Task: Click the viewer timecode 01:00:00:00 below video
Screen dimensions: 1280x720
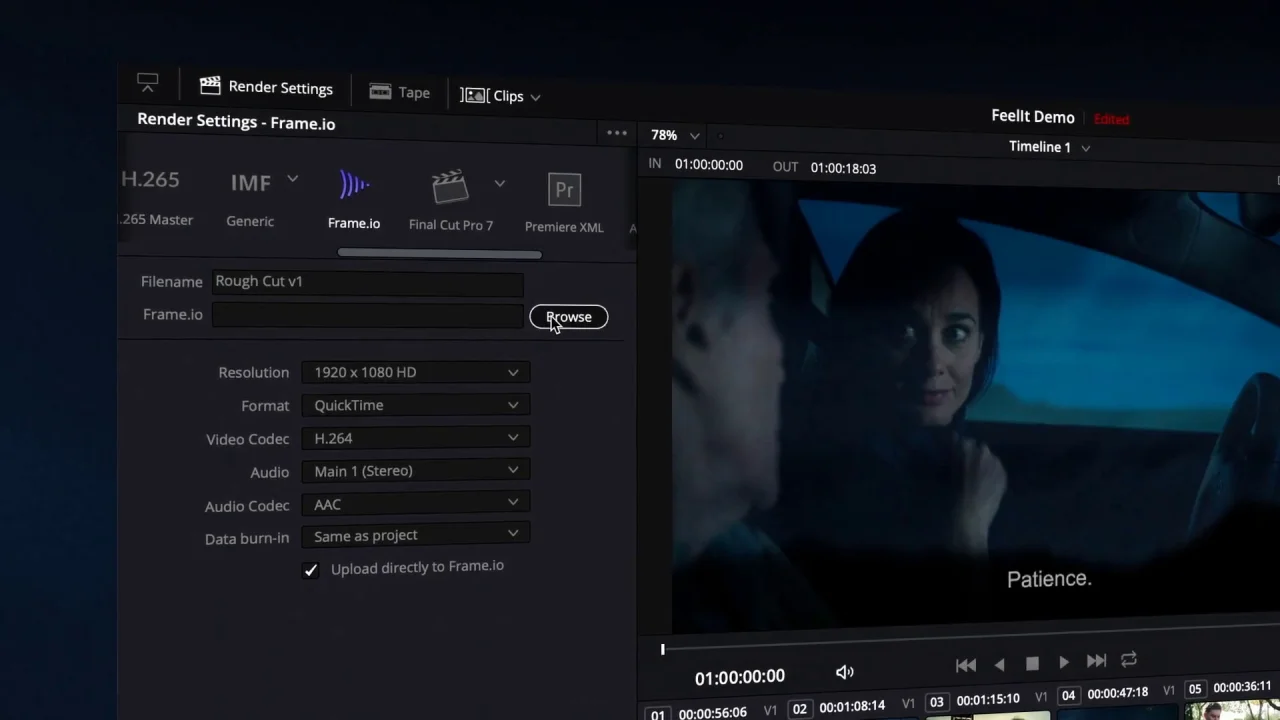Action: (740, 677)
